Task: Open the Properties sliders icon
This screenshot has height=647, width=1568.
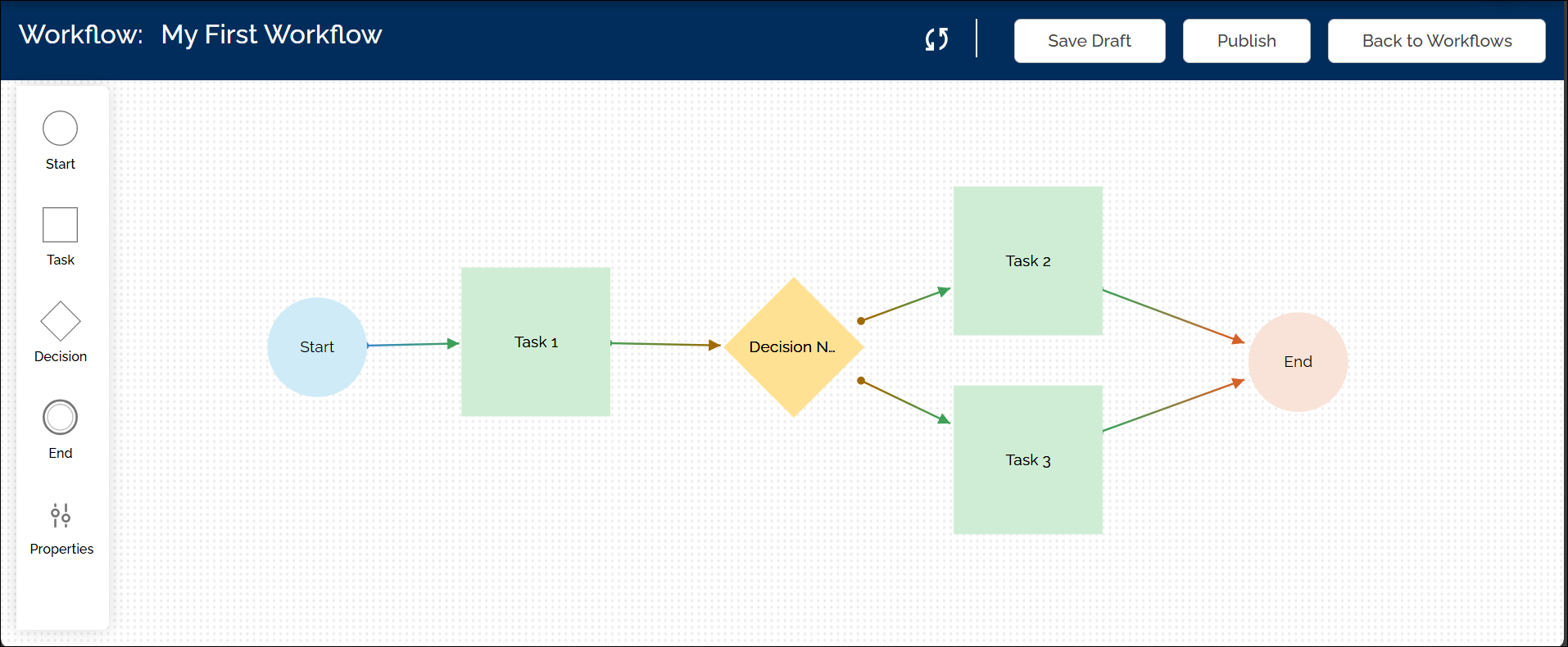Action: [61, 516]
